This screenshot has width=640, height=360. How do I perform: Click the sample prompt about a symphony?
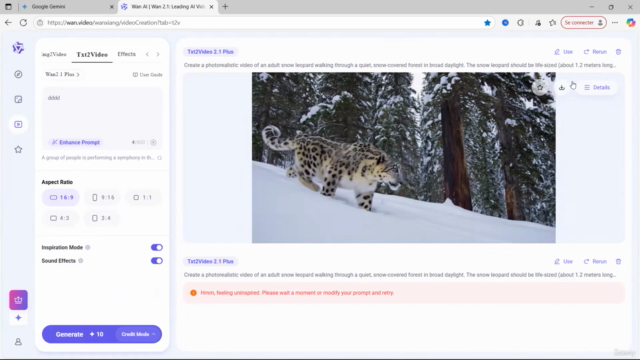pos(98,158)
